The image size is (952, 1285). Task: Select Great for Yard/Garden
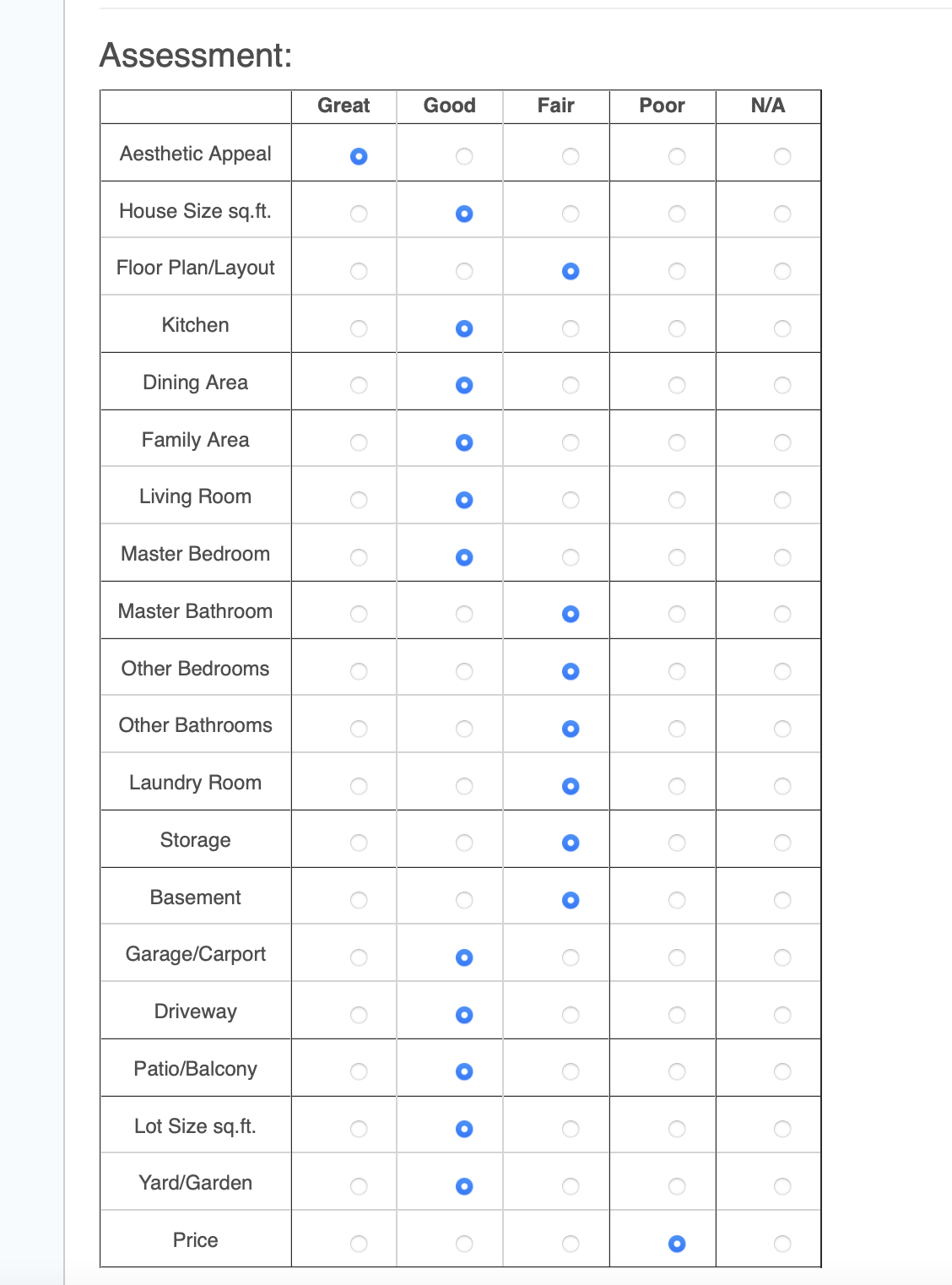[359, 1186]
